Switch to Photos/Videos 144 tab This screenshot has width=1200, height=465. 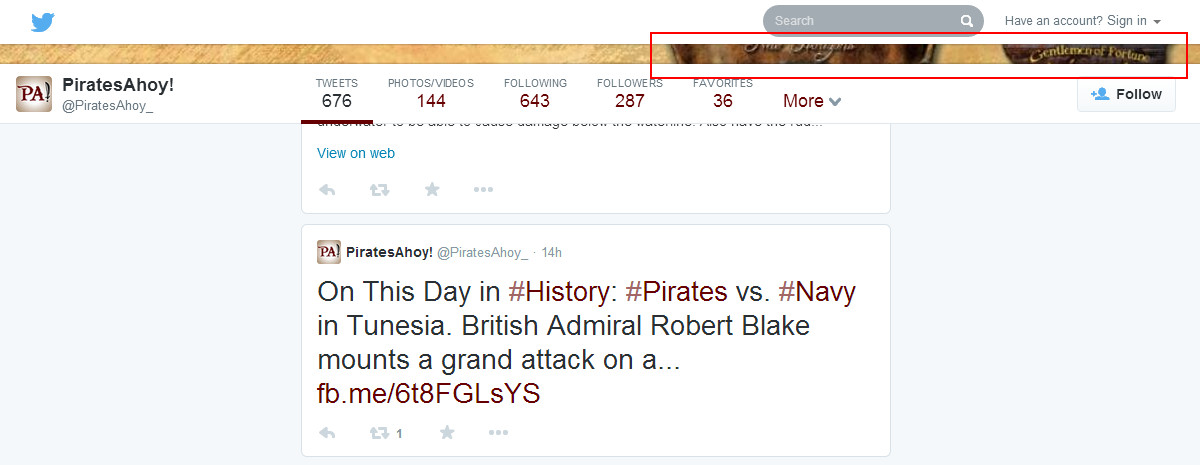point(431,93)
